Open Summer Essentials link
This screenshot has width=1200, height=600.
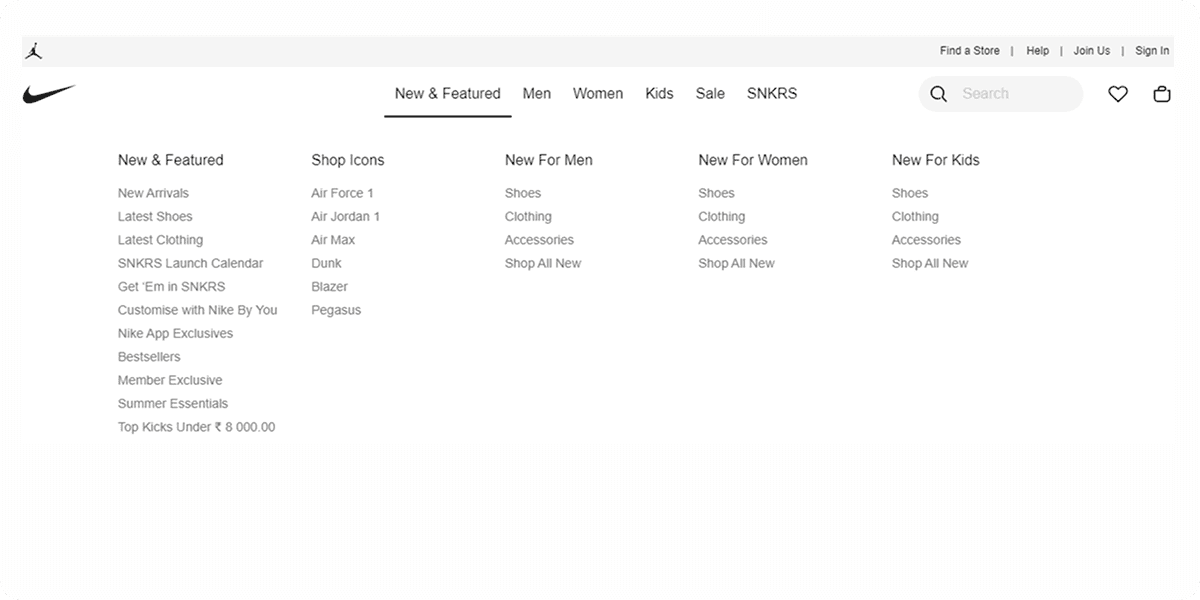tap(173, 404)
